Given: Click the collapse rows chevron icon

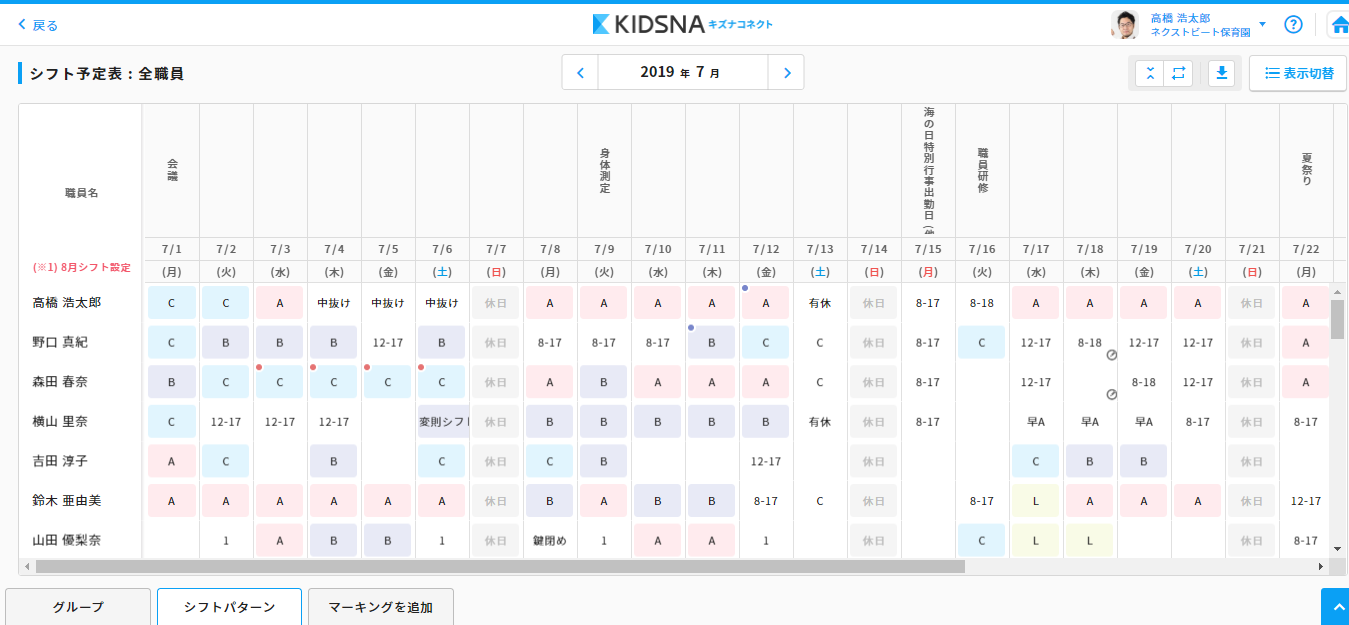Looking at the screenshot, I should coord(1150,73).
